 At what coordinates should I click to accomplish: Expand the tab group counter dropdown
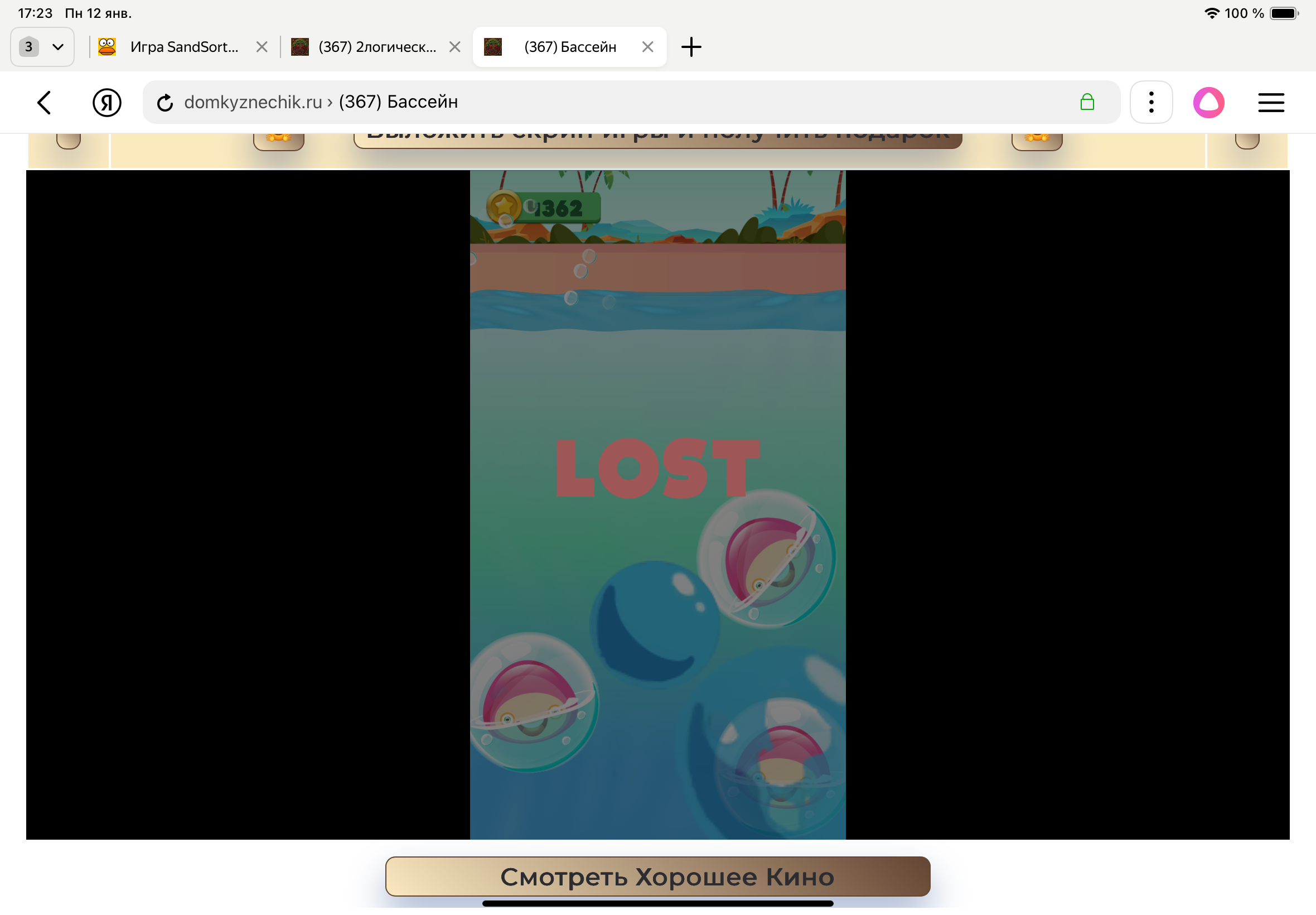(42, 47)
